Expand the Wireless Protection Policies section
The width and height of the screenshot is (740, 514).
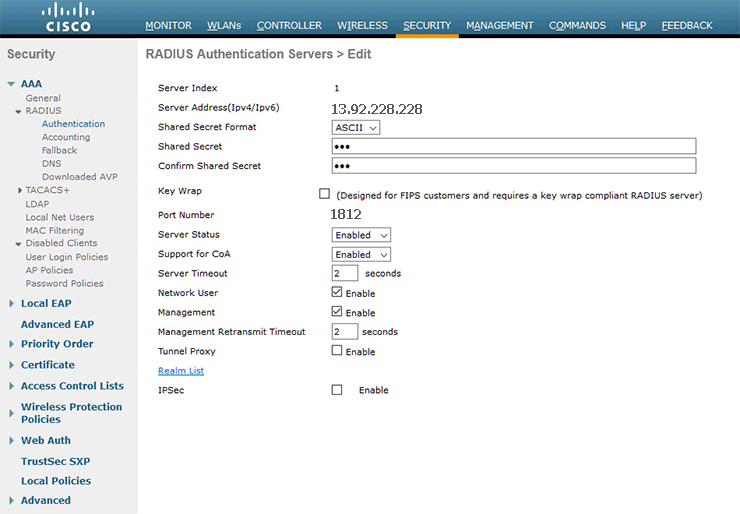[x=11, y=408]
